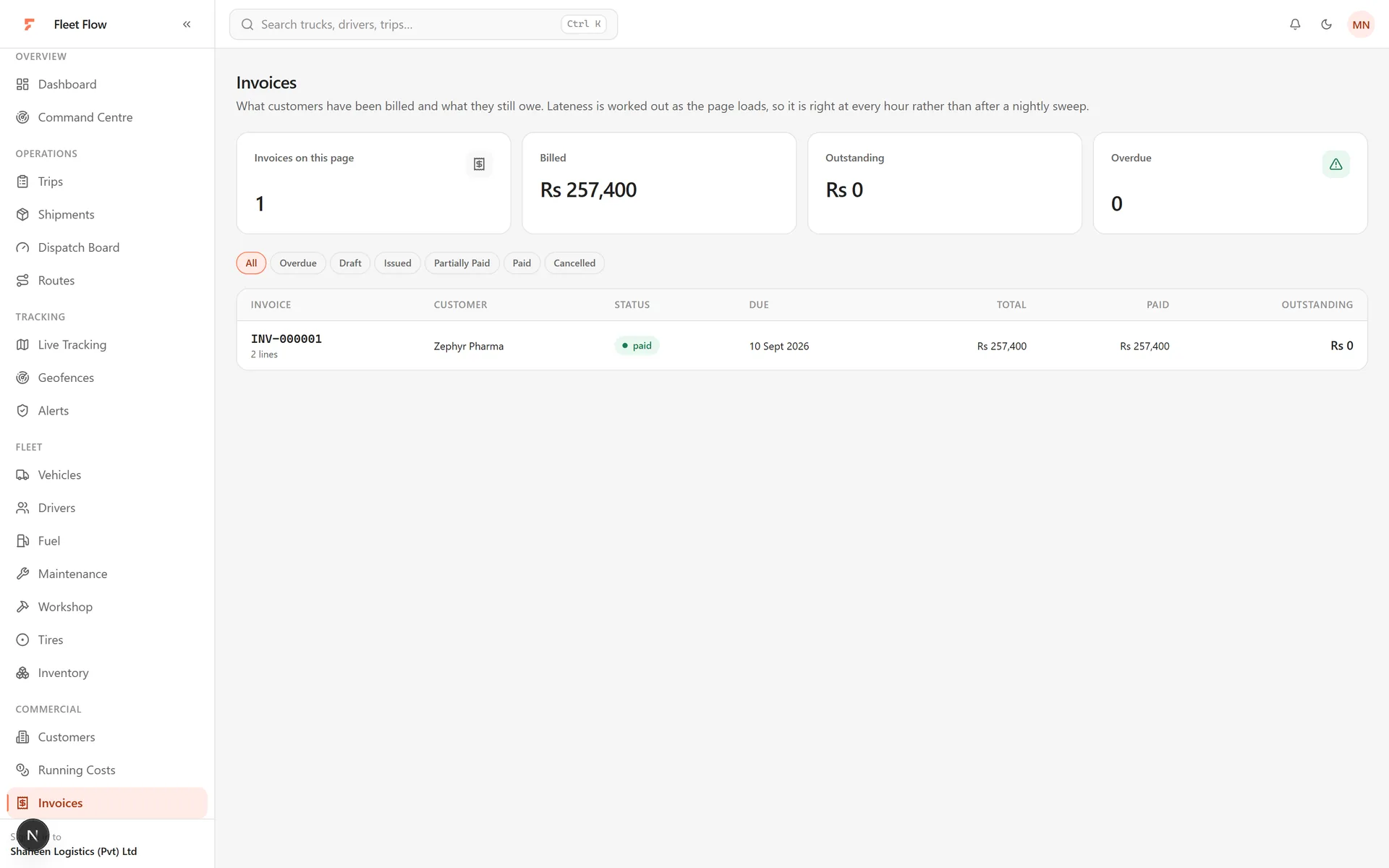Click the Dispatch Board gauge icon

22,247
